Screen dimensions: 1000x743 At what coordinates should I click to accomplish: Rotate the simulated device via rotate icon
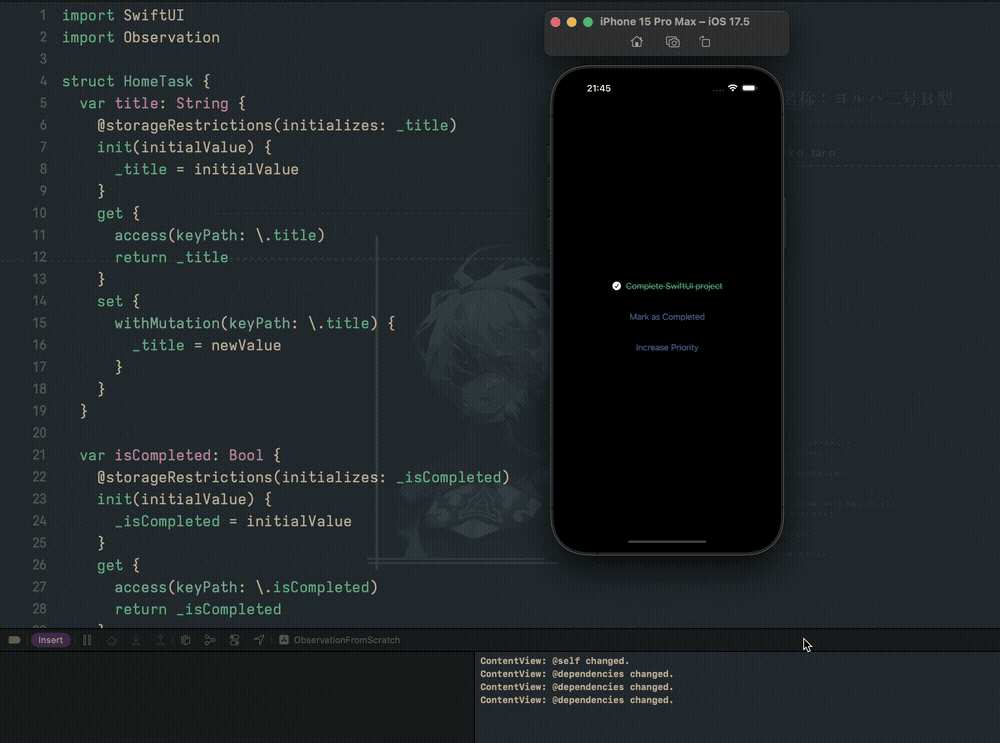705,42
